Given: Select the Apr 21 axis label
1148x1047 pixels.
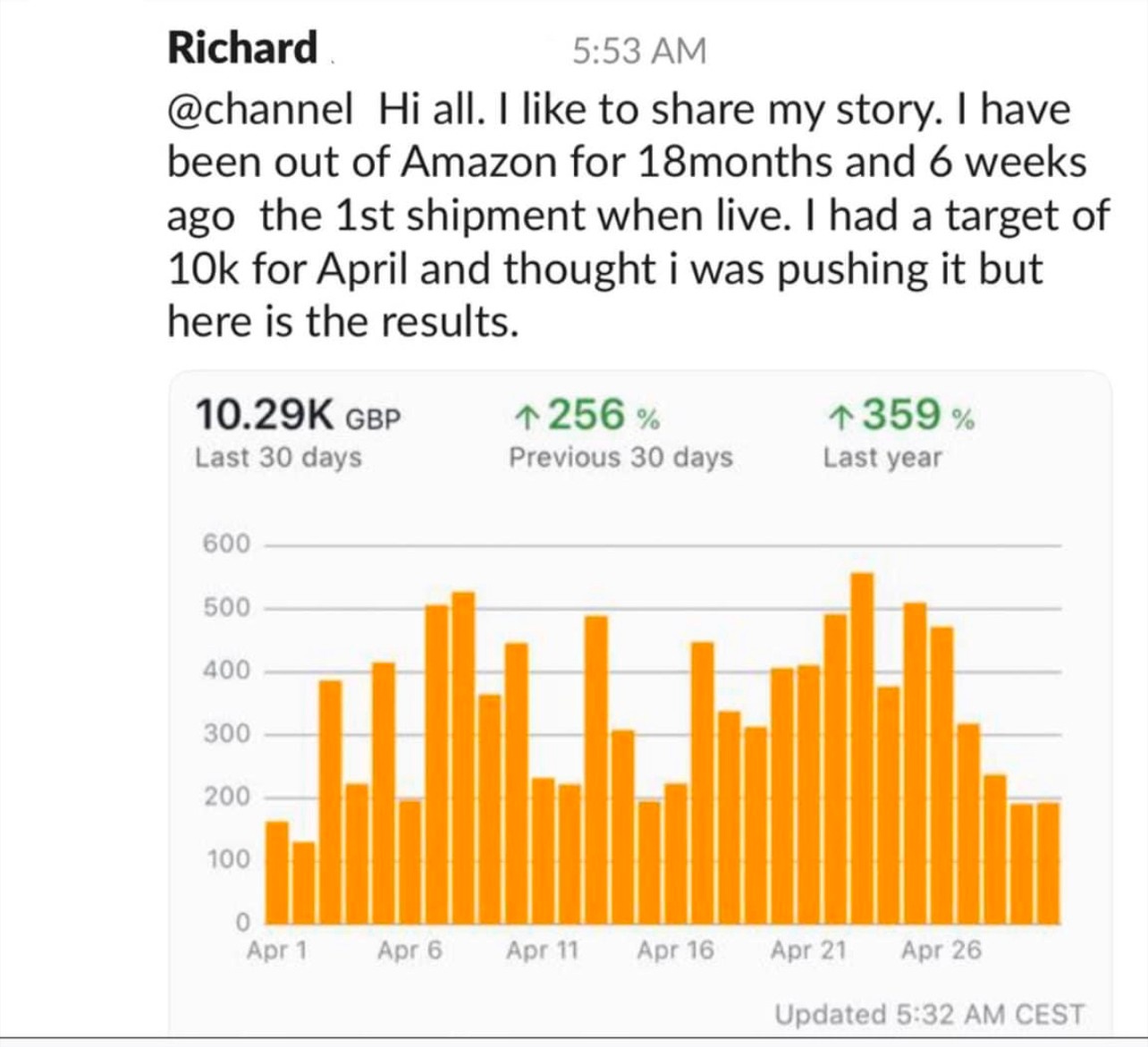Looking at the screenshot, I should [808, 950].
